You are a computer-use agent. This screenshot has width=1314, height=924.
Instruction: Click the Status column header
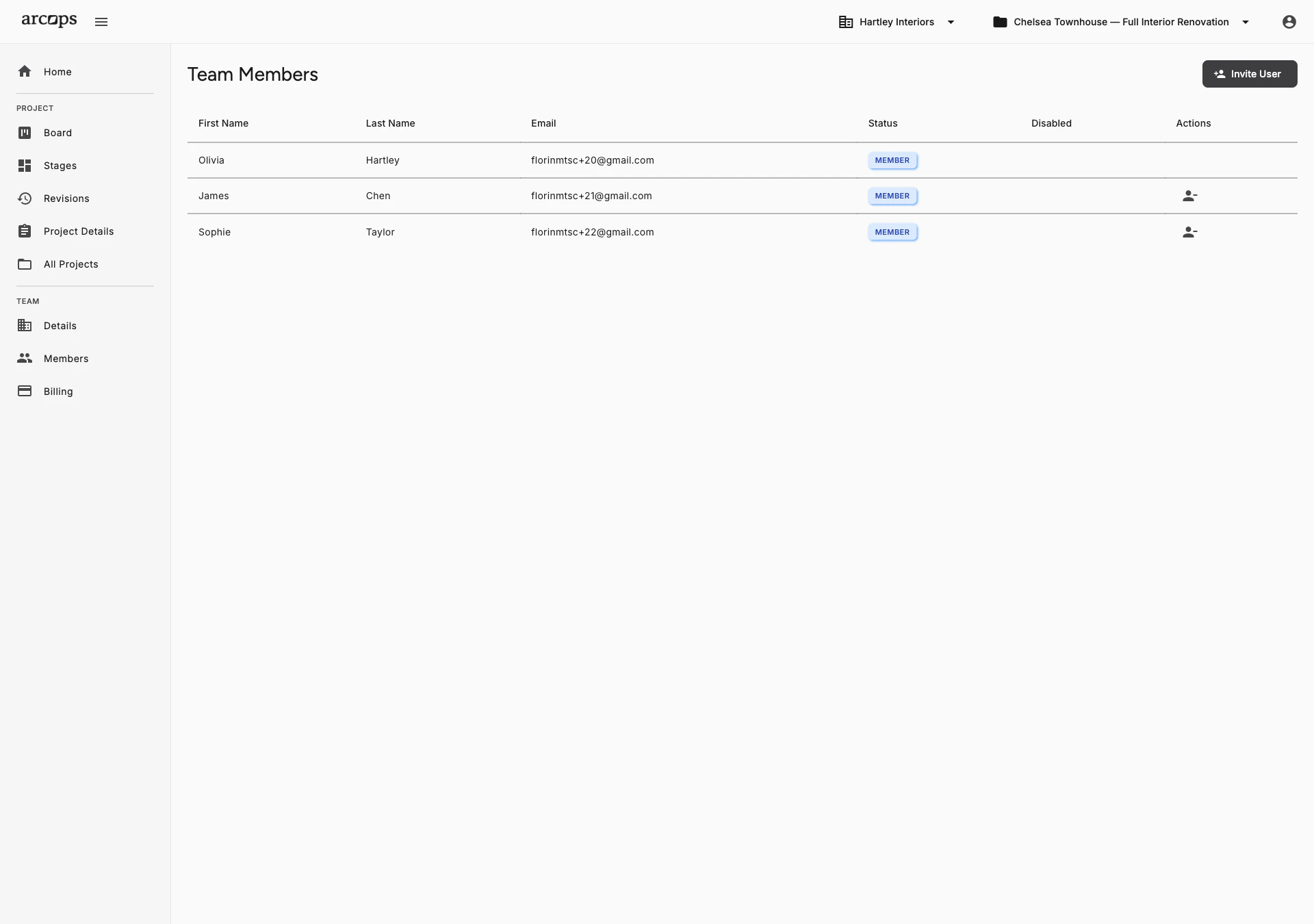[883, 123]
